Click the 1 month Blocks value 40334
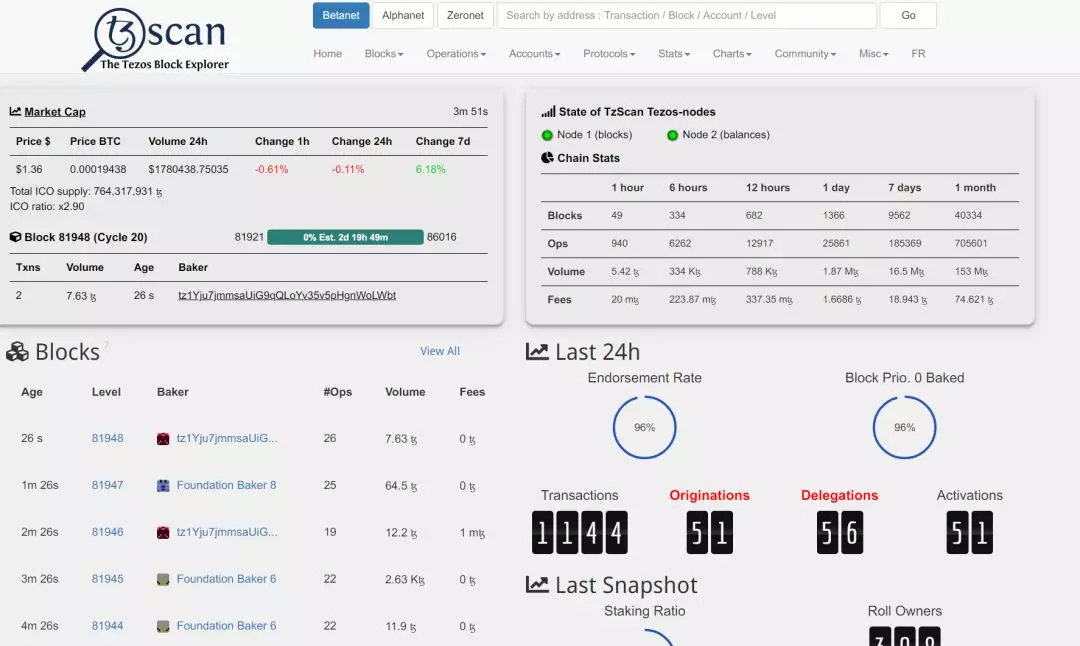Image resolution: width=1080 pixels, height=646 pixels. click(968, 216)
